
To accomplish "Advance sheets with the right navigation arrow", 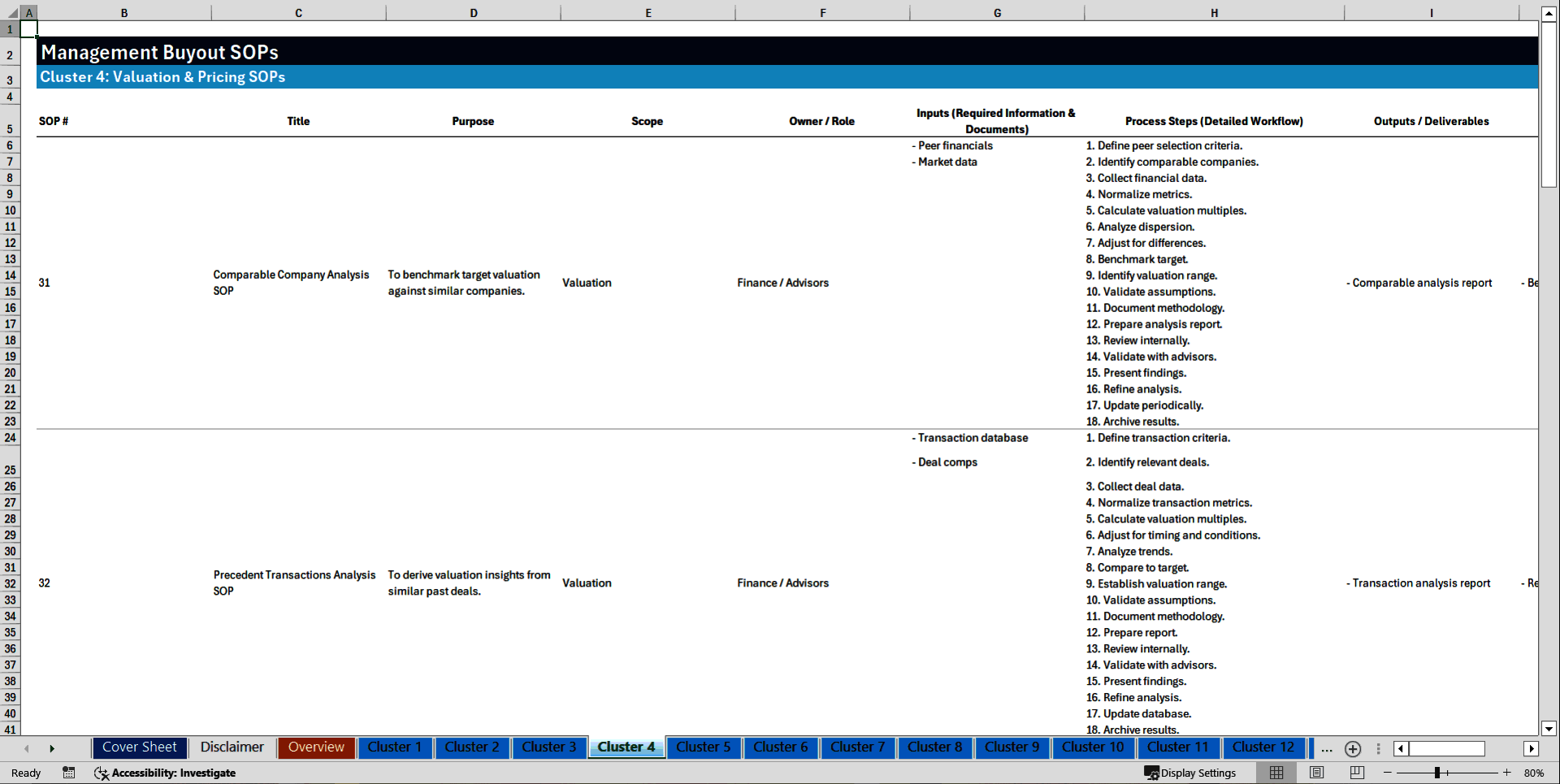I will point(53,748).
